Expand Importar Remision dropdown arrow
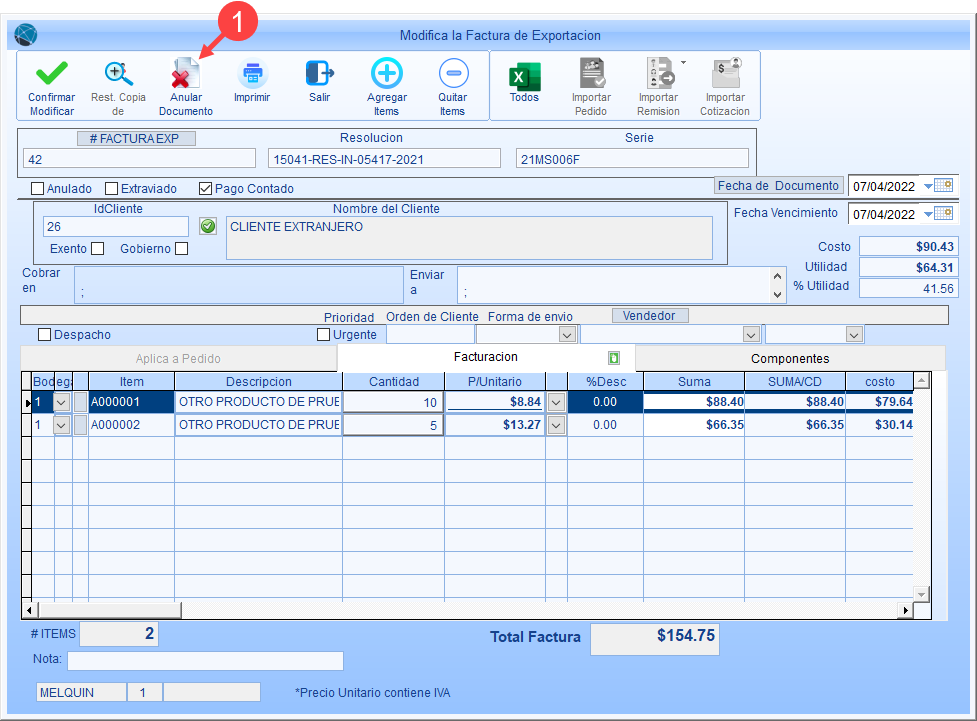This screenshot has width=977, height=721. point(684,62)
